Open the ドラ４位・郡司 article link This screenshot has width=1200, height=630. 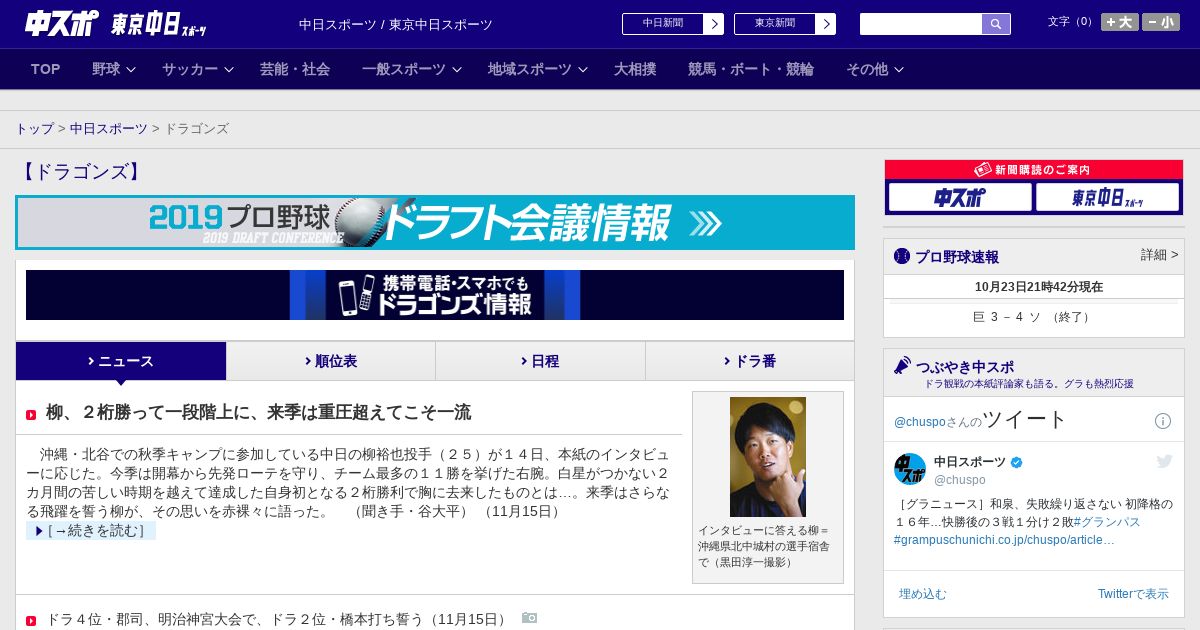pos(278,619)
